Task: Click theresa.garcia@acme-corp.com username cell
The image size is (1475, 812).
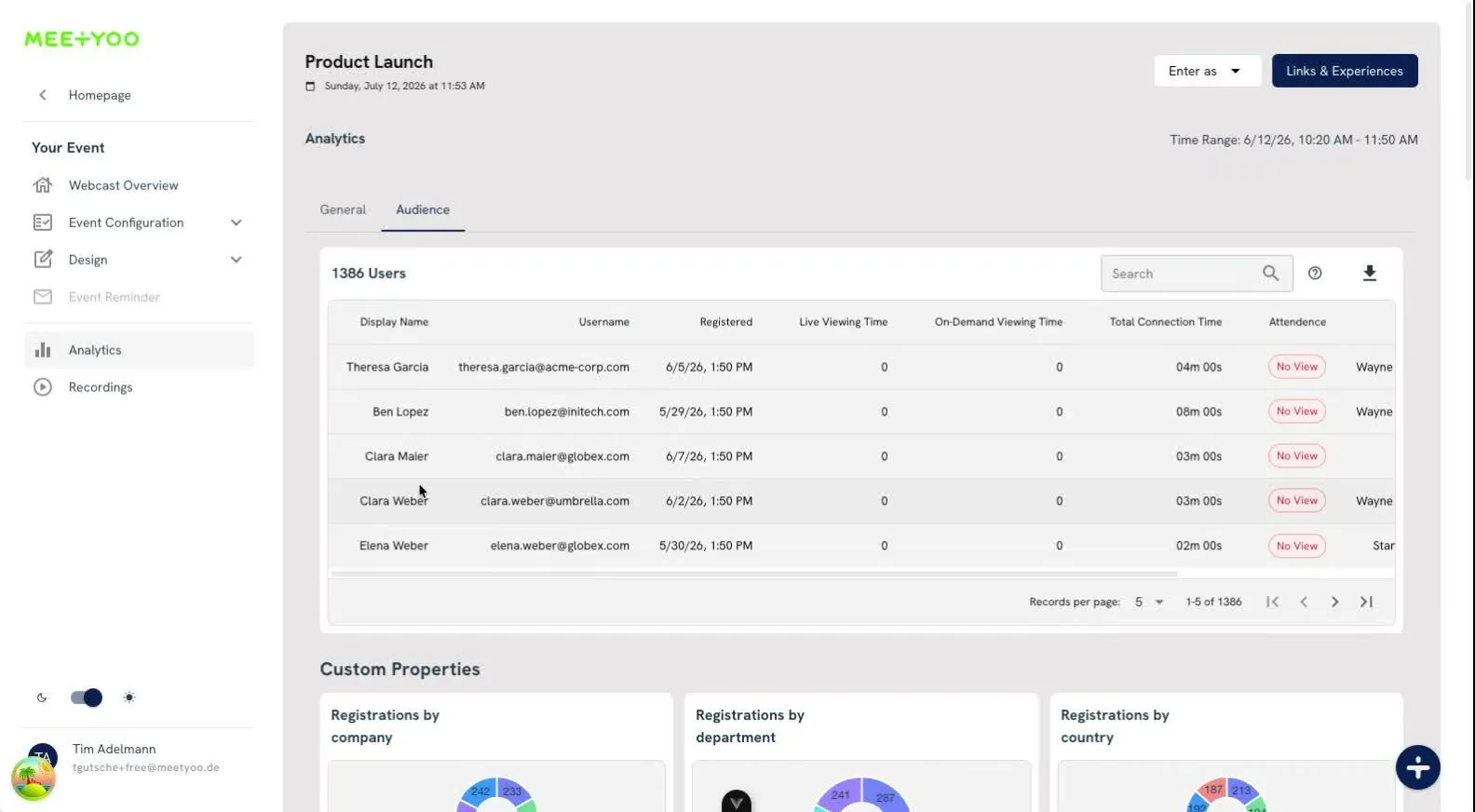Action: (x=544, y=367)
